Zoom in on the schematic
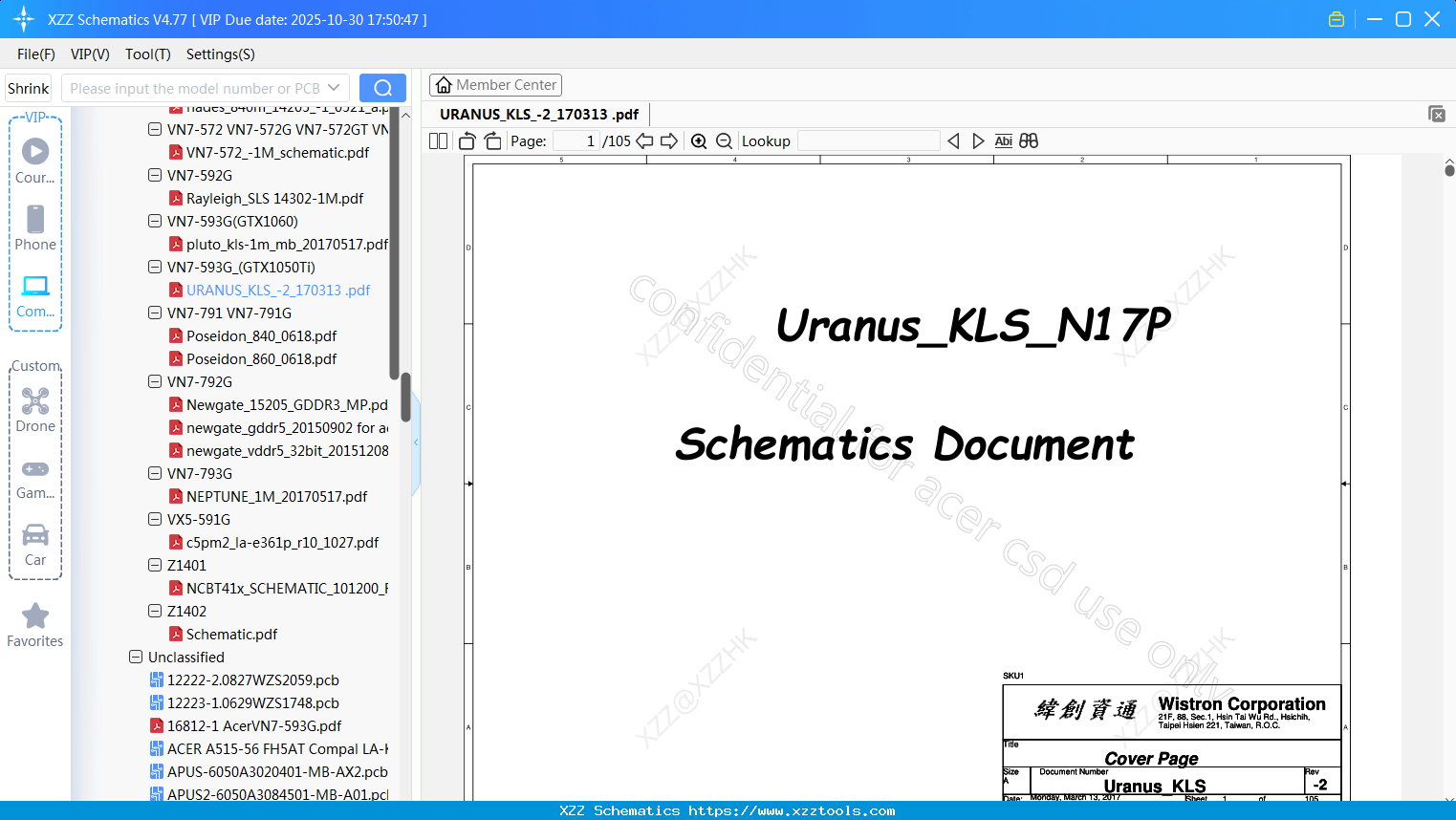The height and width of the screenshot is (820, 1456). click(x=699, y=141)
